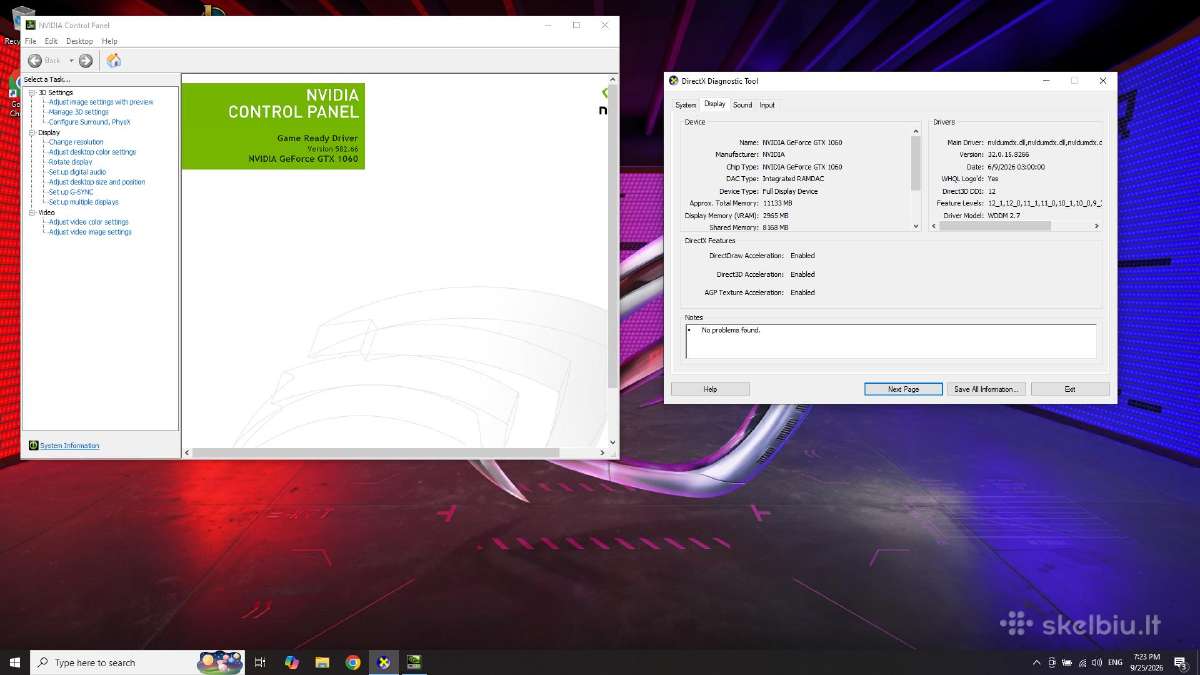Open Adjust desktop color settings
1200x675 pixels.
[x=92, y=152]
